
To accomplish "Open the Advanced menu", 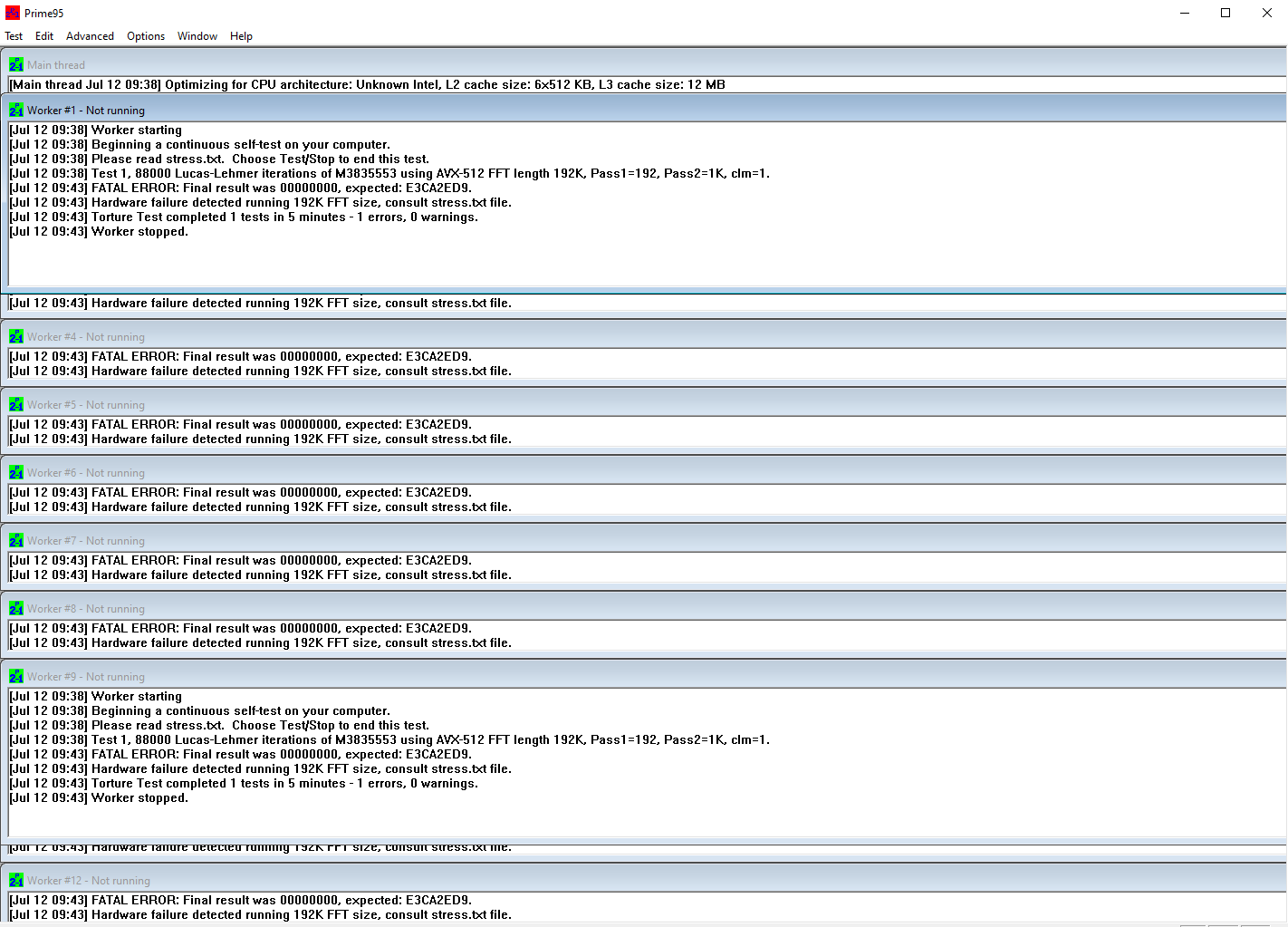I will (x=90, y=36).
